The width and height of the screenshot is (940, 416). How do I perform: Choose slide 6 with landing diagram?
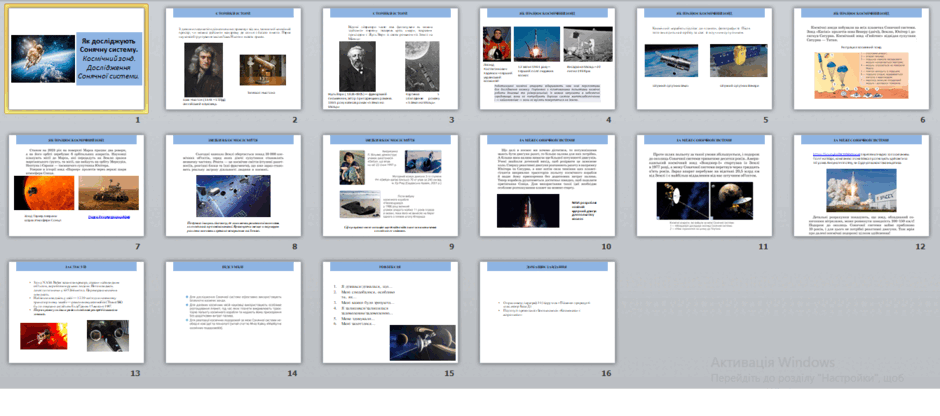coord(861,59)
